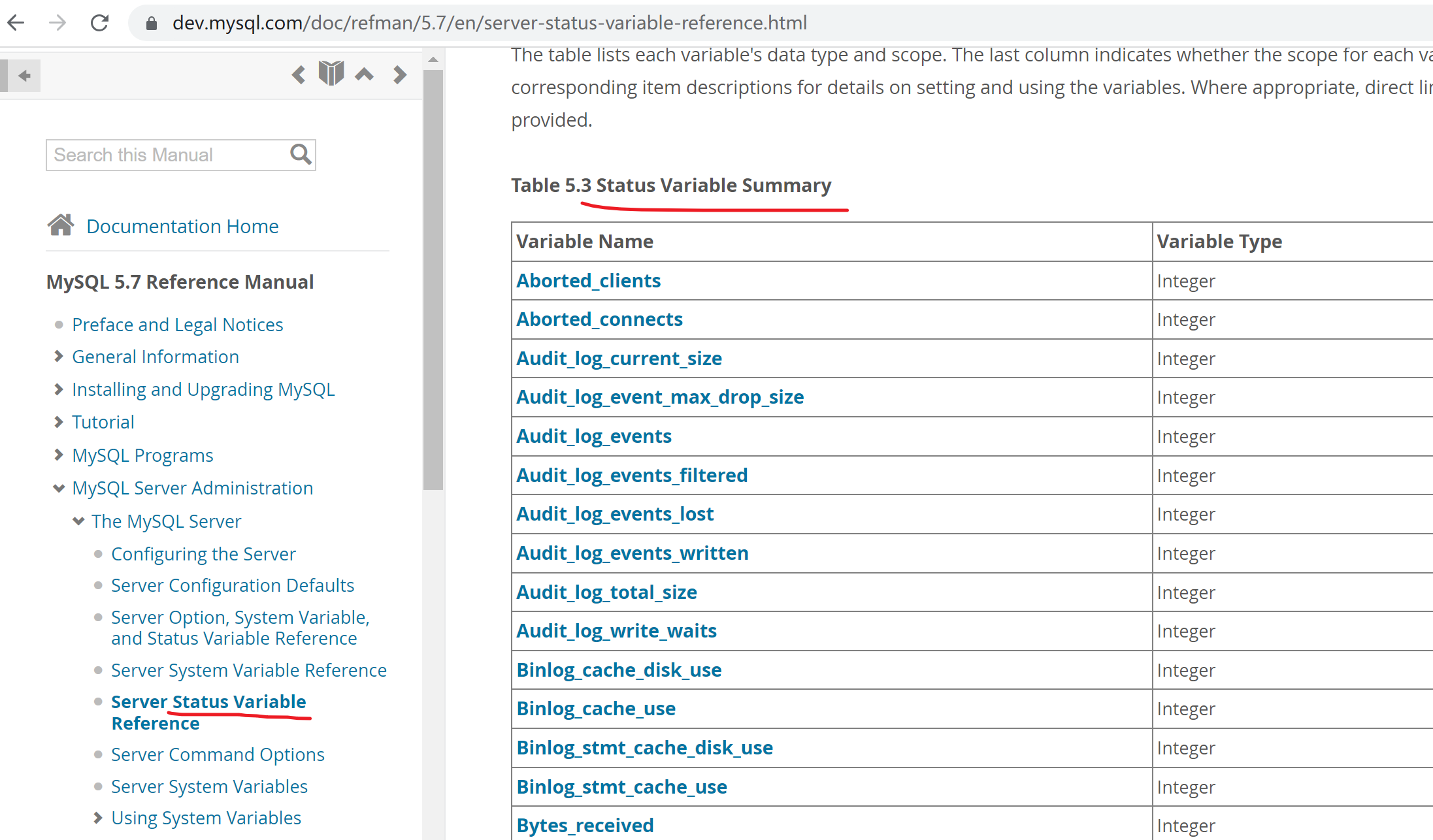Go to next manual page chevron

point(400,74)
